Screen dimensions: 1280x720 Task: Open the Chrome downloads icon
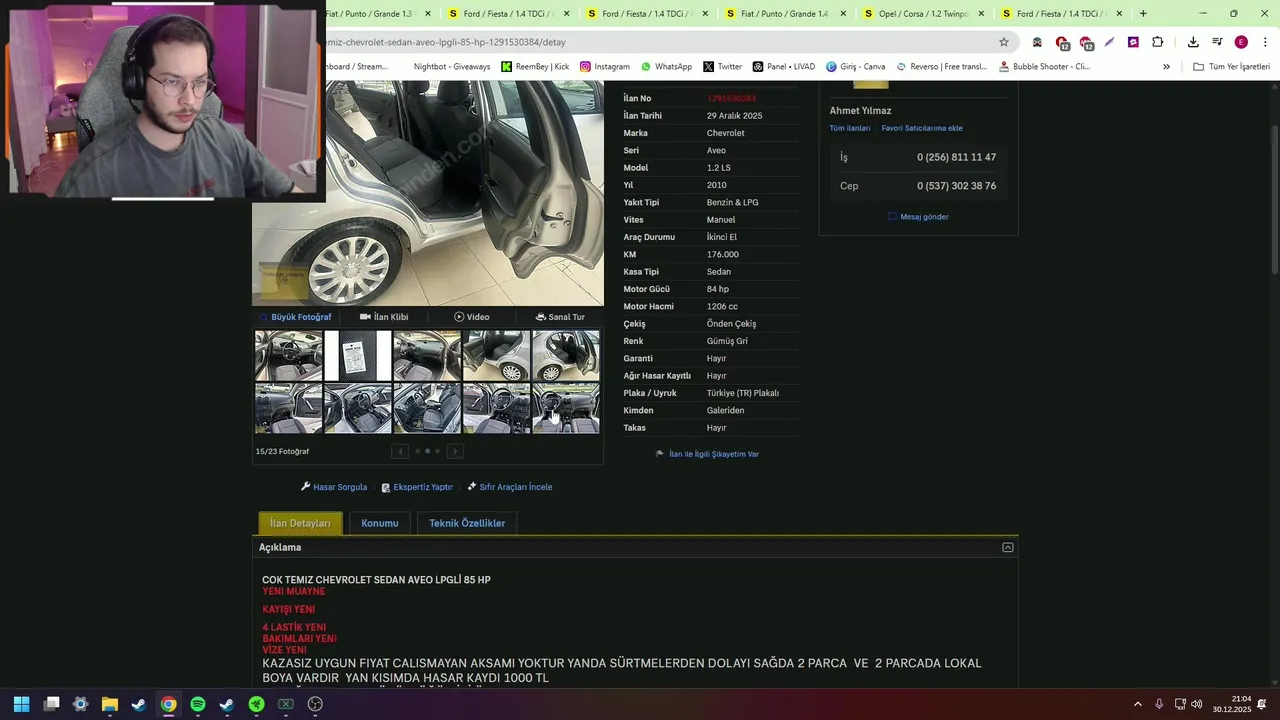[x=1193, y=42]
